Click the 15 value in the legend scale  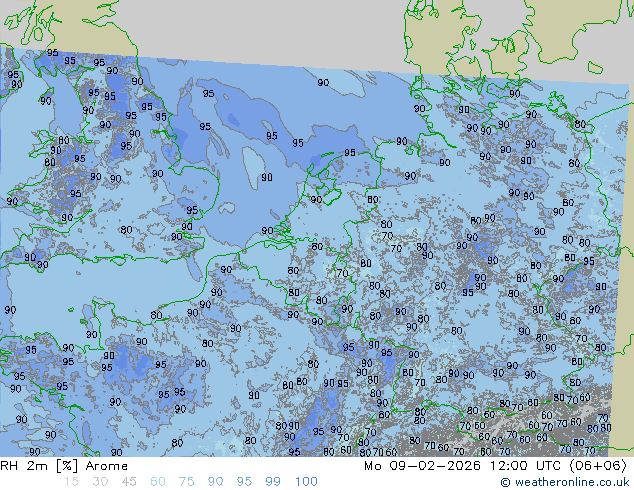pyautogui.click(x=71, y=482)
